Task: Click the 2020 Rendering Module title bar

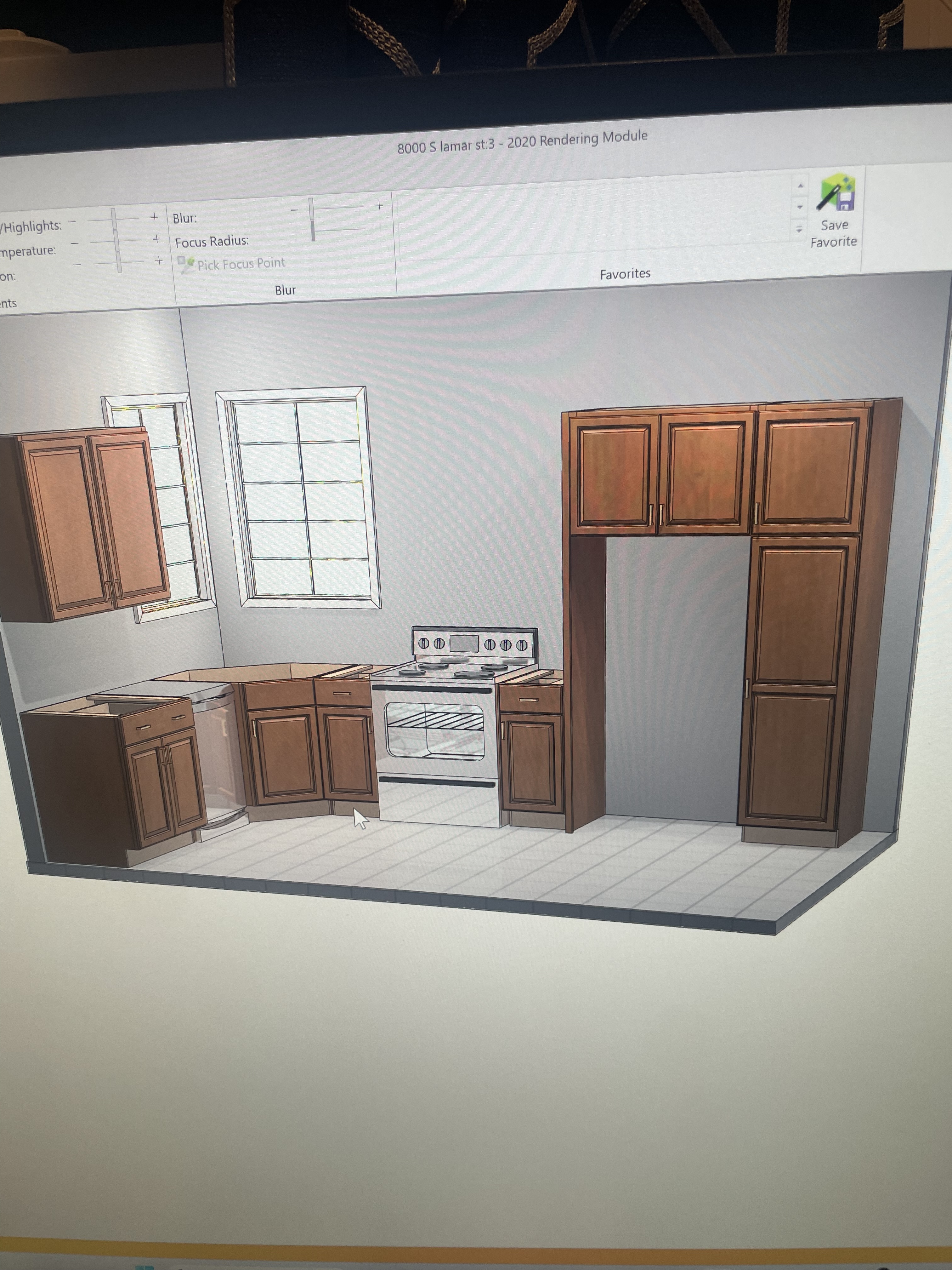Action: click(522, 142)
